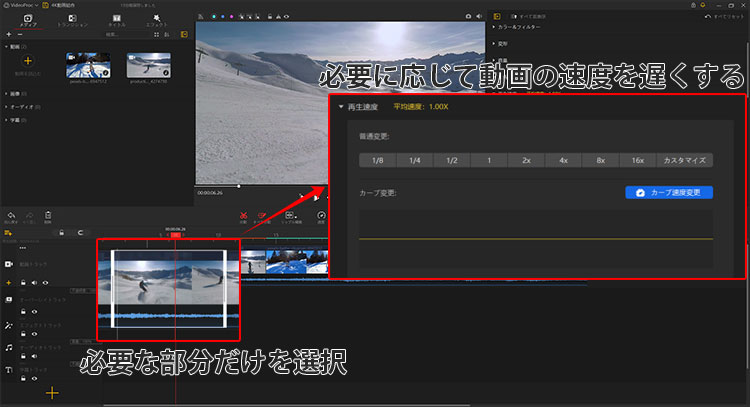Click the effect track magic wand icon

click(9, 325)
